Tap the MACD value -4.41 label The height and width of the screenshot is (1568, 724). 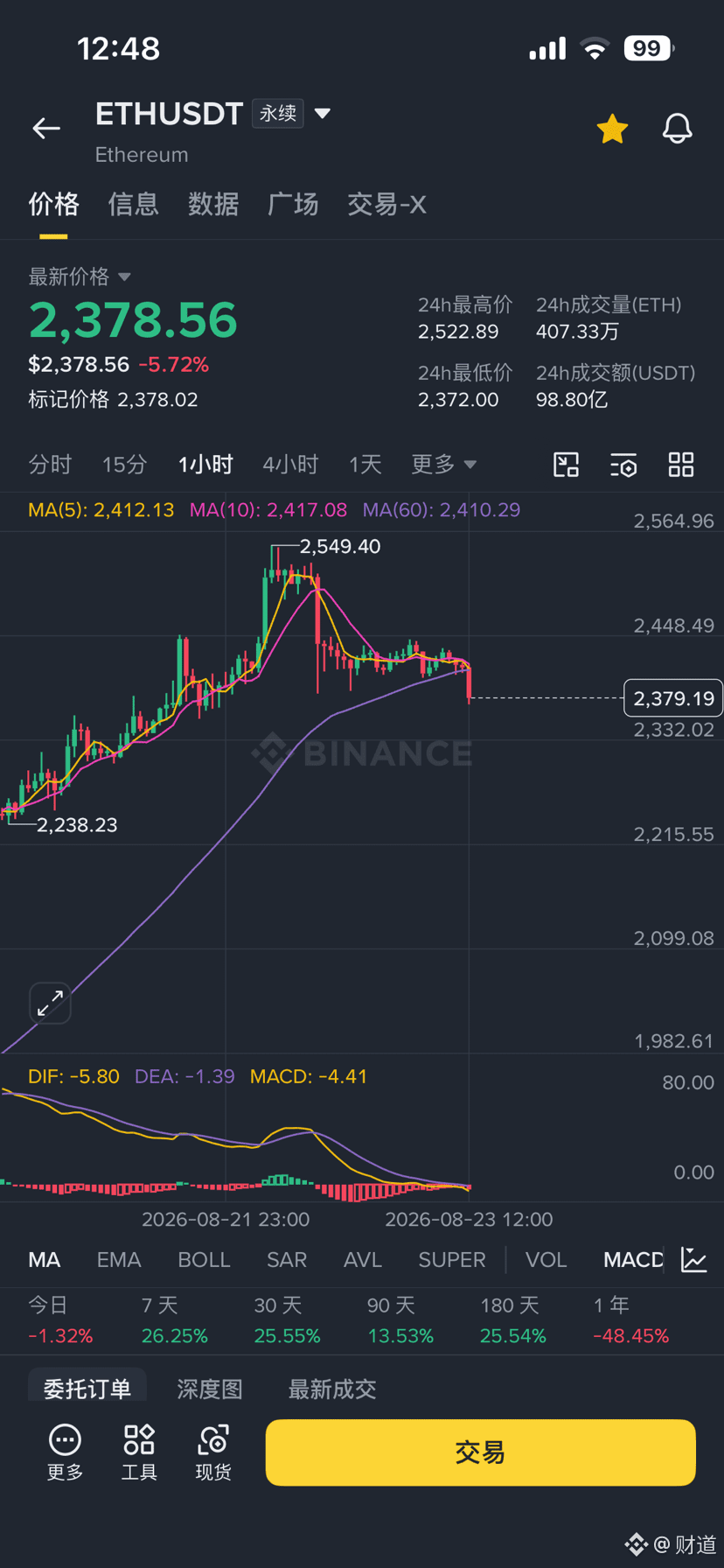click(x=309, y=1076)
